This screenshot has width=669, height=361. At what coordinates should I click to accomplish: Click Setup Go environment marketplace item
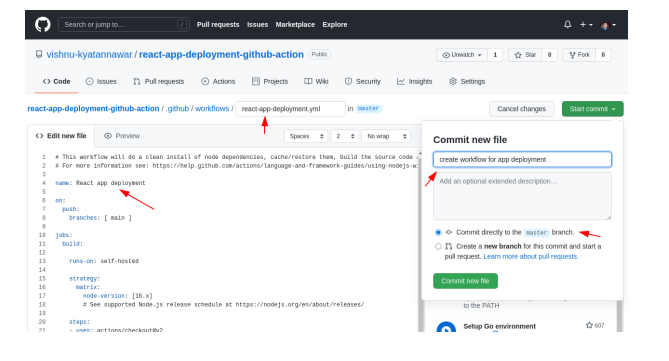point(500,326)
